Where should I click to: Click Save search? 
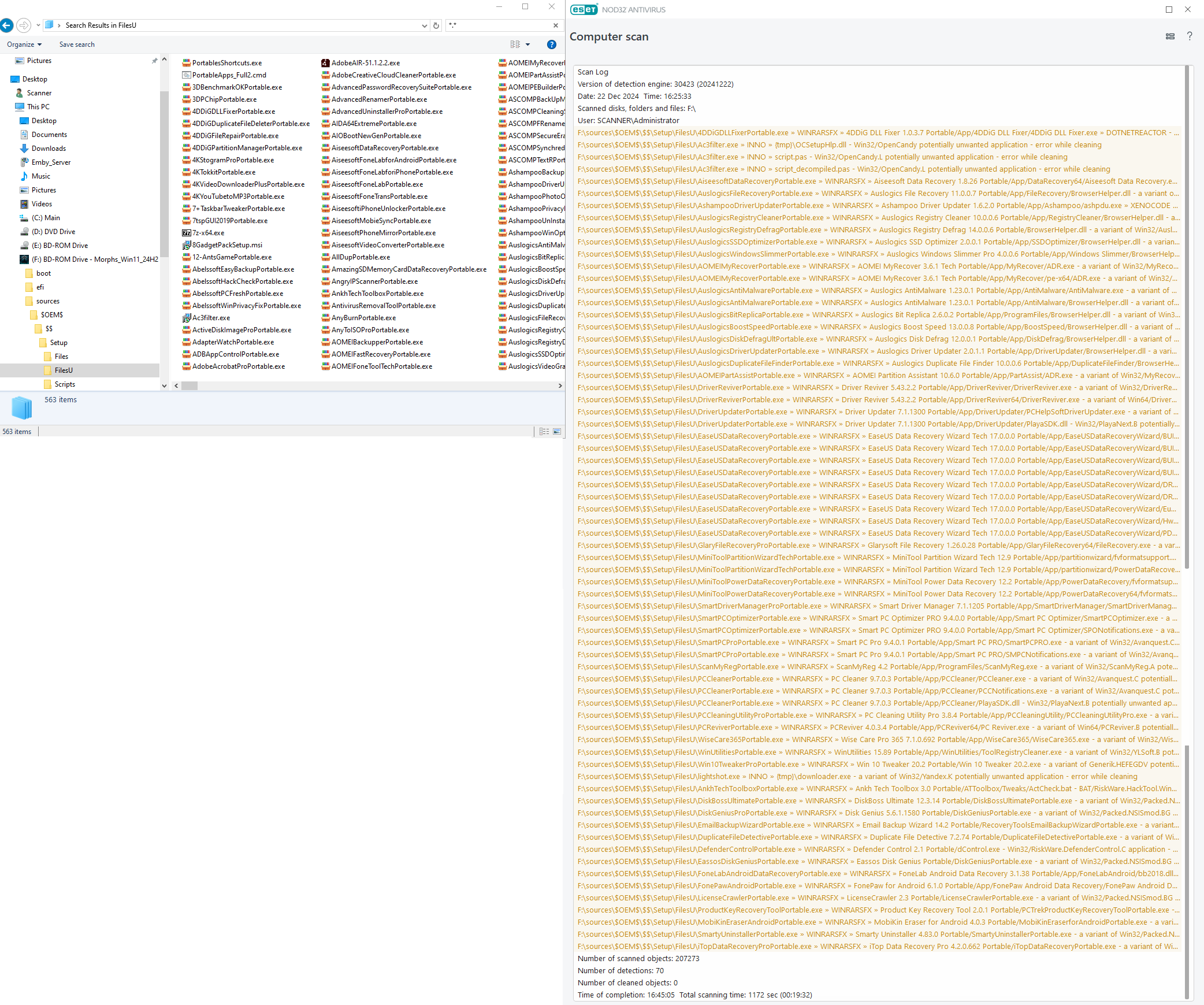click(x=77, y=44)
